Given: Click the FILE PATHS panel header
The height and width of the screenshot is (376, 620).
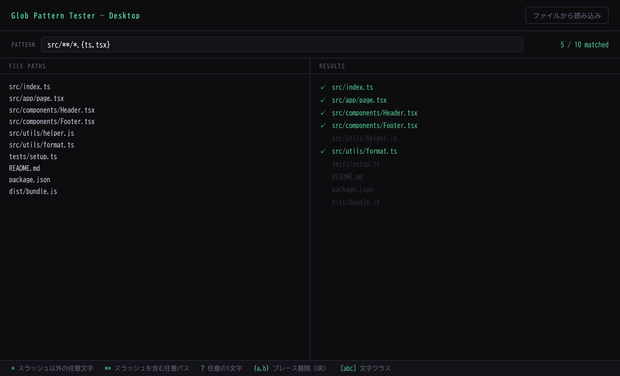Looking at the screenshot, I should (27, 66).
